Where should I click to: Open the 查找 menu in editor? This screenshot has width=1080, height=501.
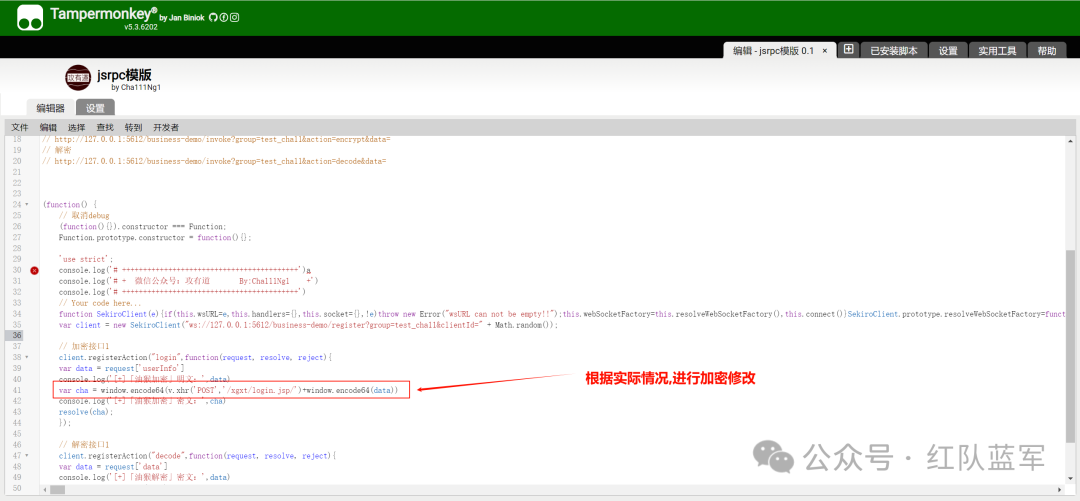click(105, 127)
